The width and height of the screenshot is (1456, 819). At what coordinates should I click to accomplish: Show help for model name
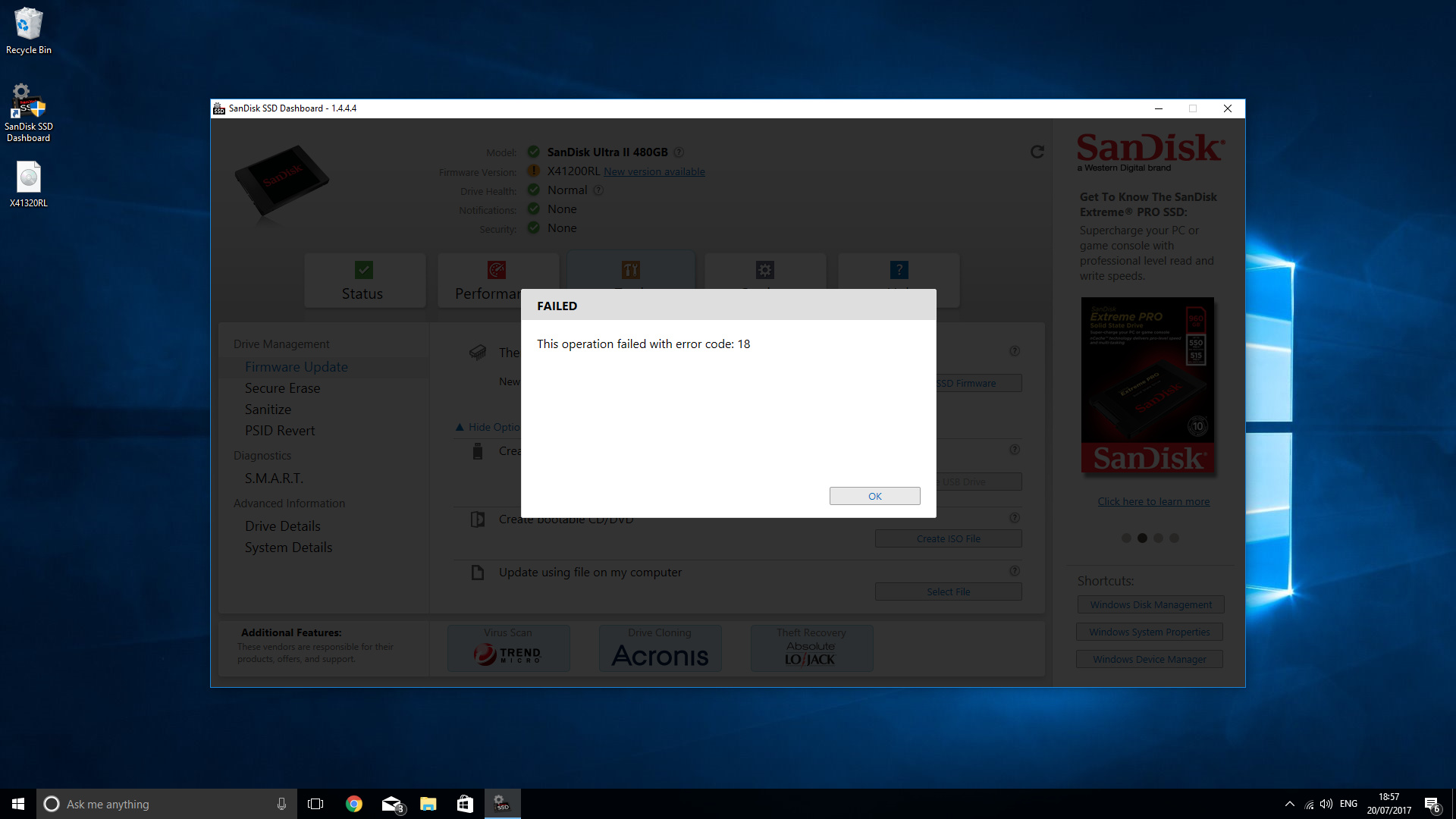tap(679, 152)
